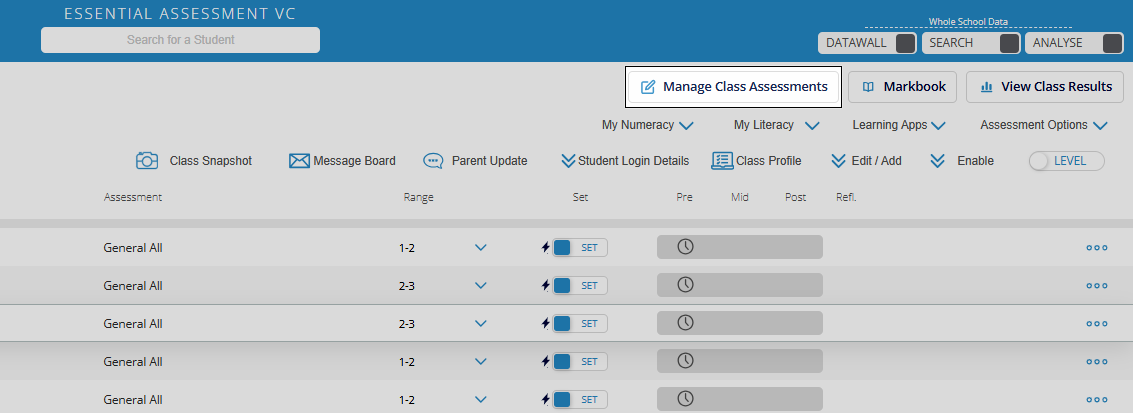Click clock icon in top 1-2 row
1133x413 pixels.
685,247
